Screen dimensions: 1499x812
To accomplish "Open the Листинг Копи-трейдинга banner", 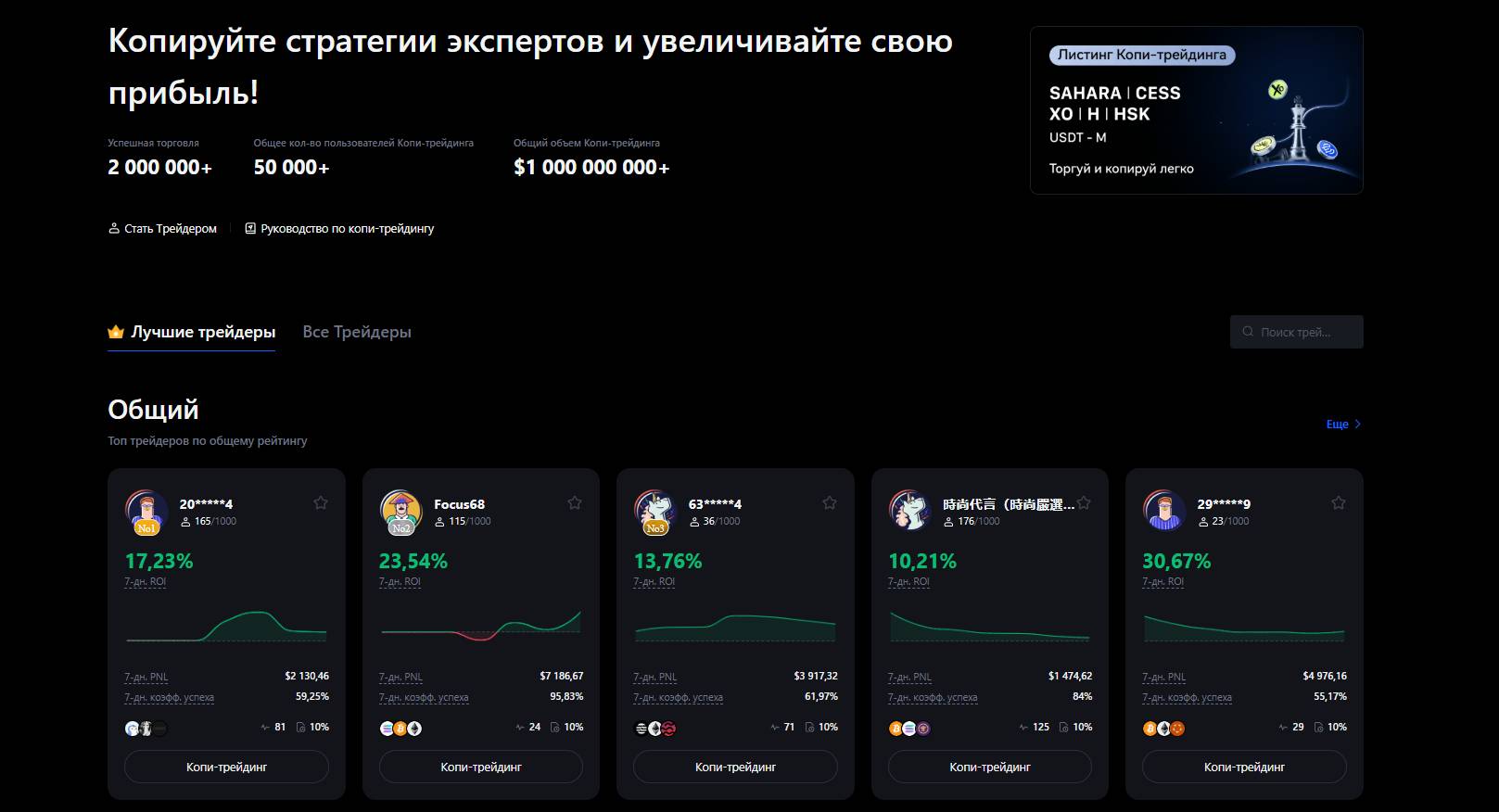I will [x=1196, y=110].
